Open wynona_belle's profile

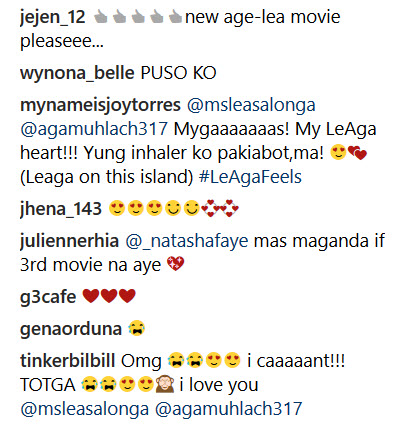77,73
